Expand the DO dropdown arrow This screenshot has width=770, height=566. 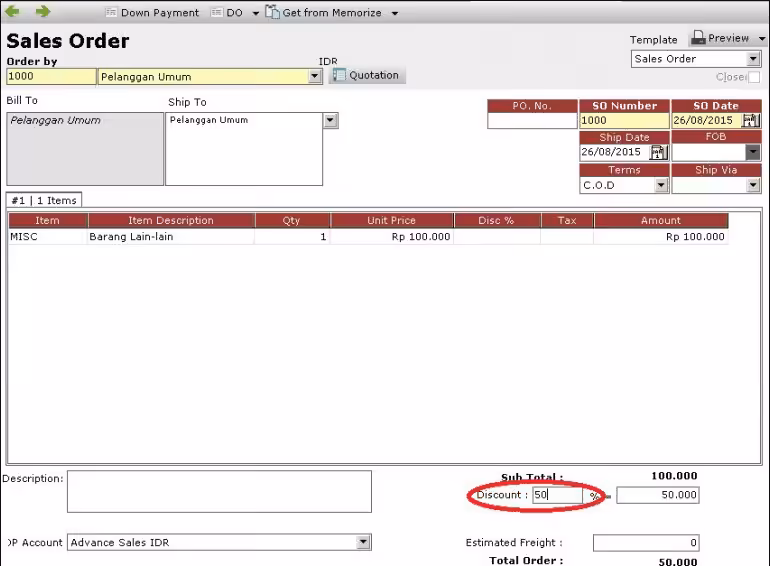click(x=255, y=14)
